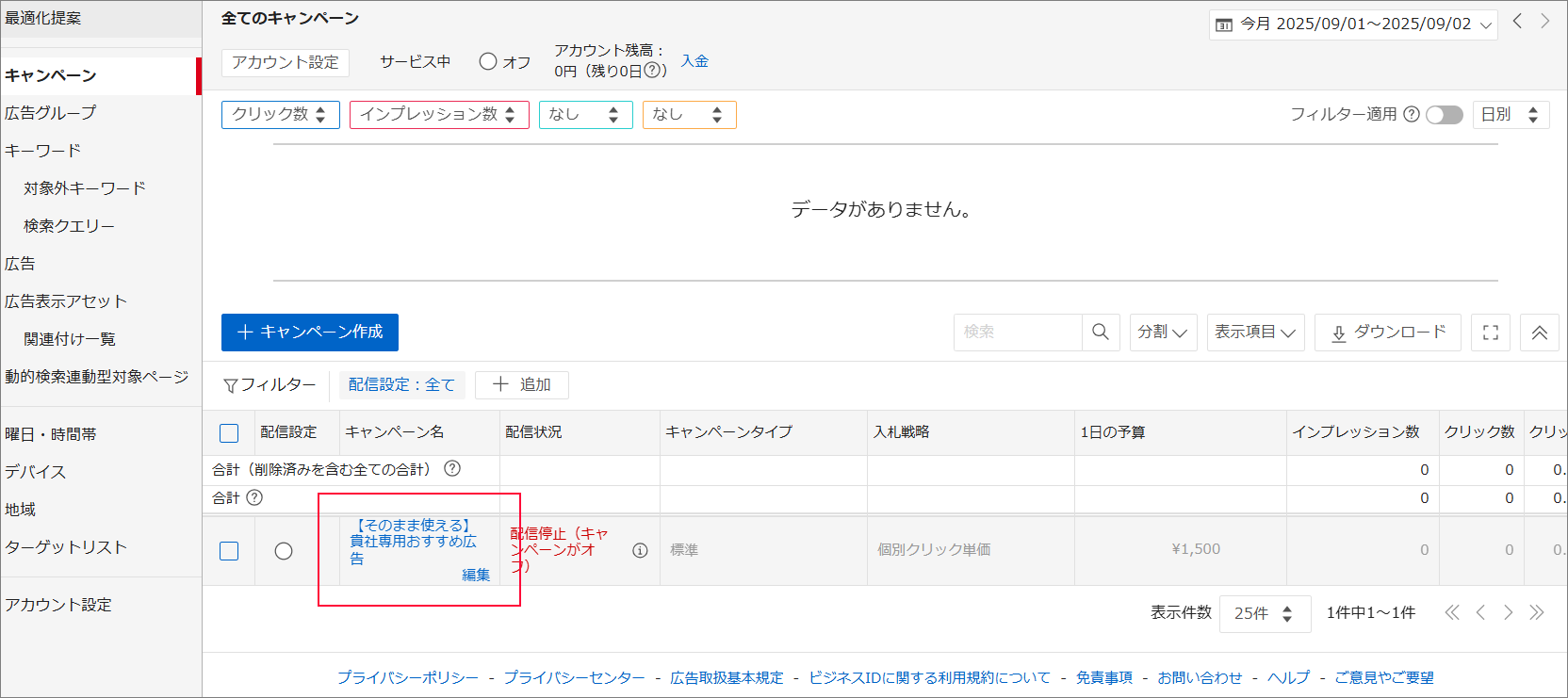This screenshot has width=1568, height=698.
Task: Navigate to キーワード in the sidebar
Action: 43,151
